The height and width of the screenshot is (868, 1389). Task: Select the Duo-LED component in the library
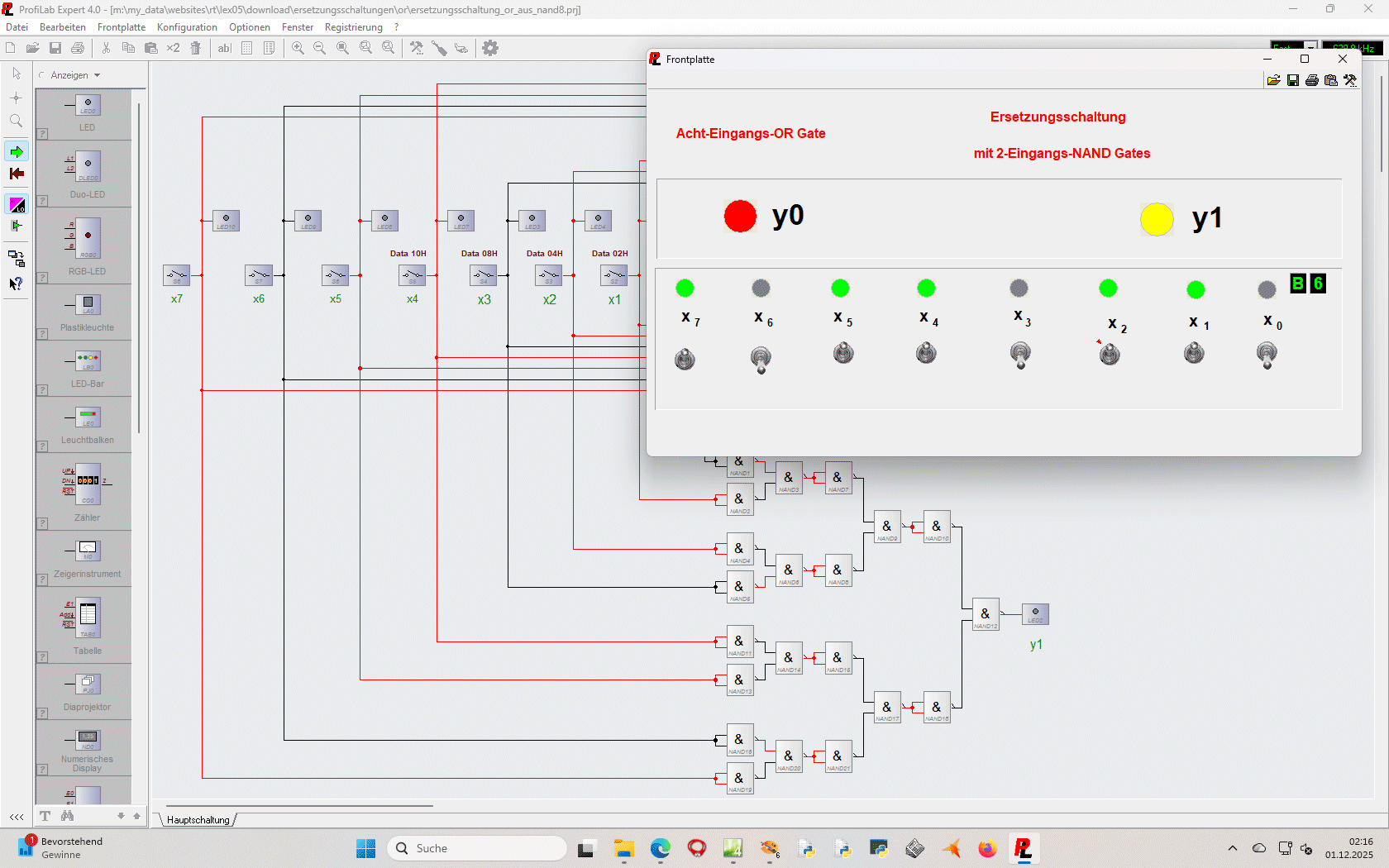point(87,174)
